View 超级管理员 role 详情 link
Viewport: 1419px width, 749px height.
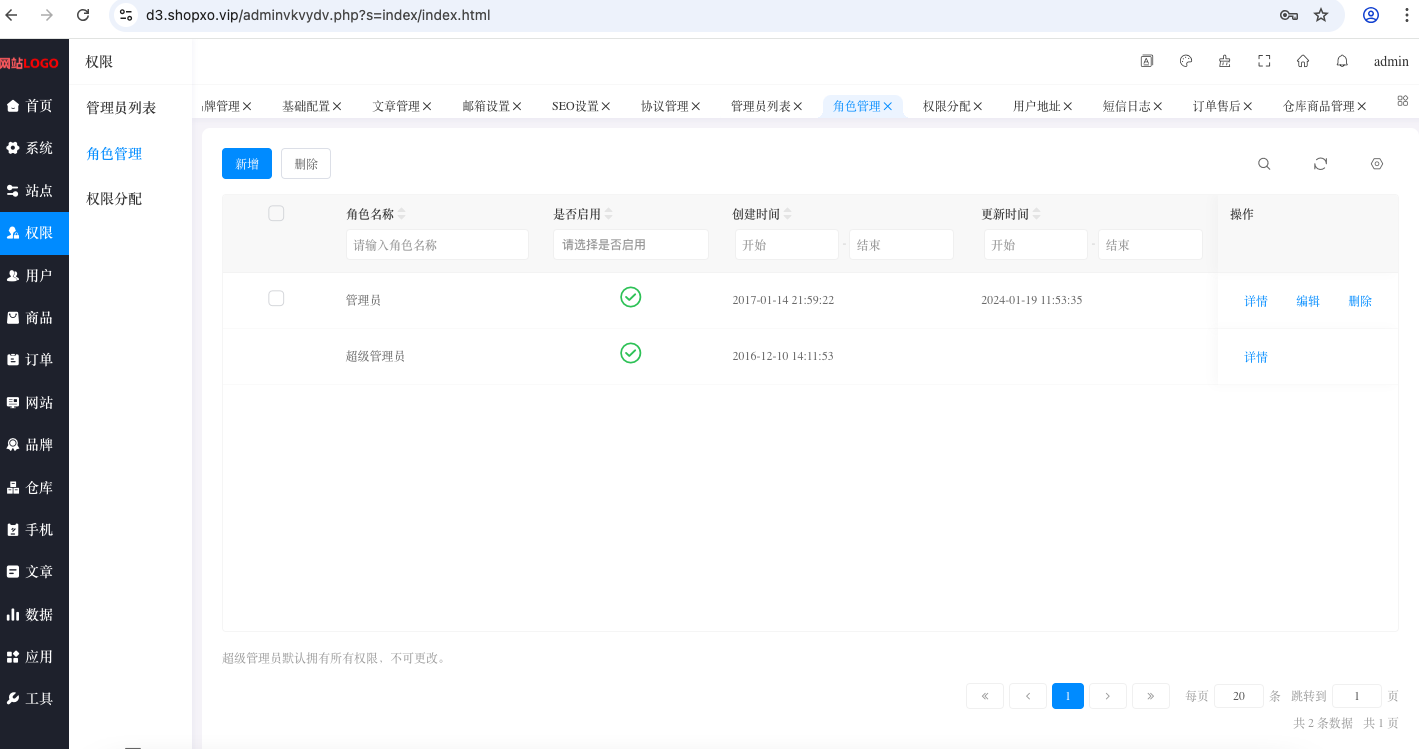tap(1256, 357)
